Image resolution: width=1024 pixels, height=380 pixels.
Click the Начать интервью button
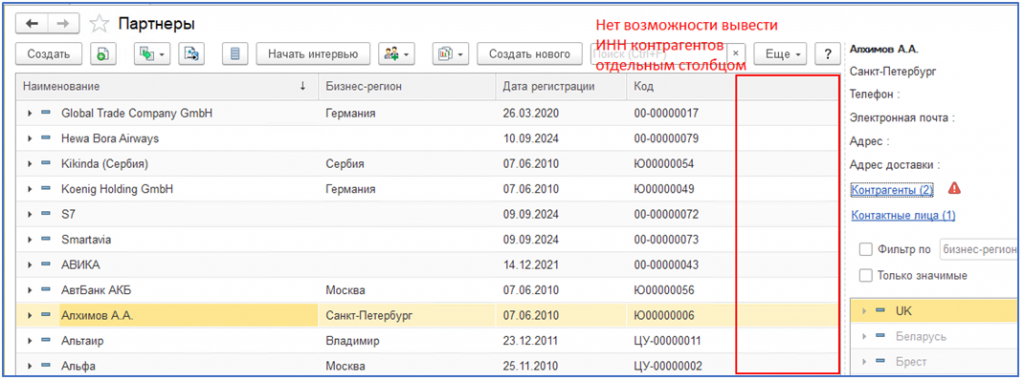point(313,54)
